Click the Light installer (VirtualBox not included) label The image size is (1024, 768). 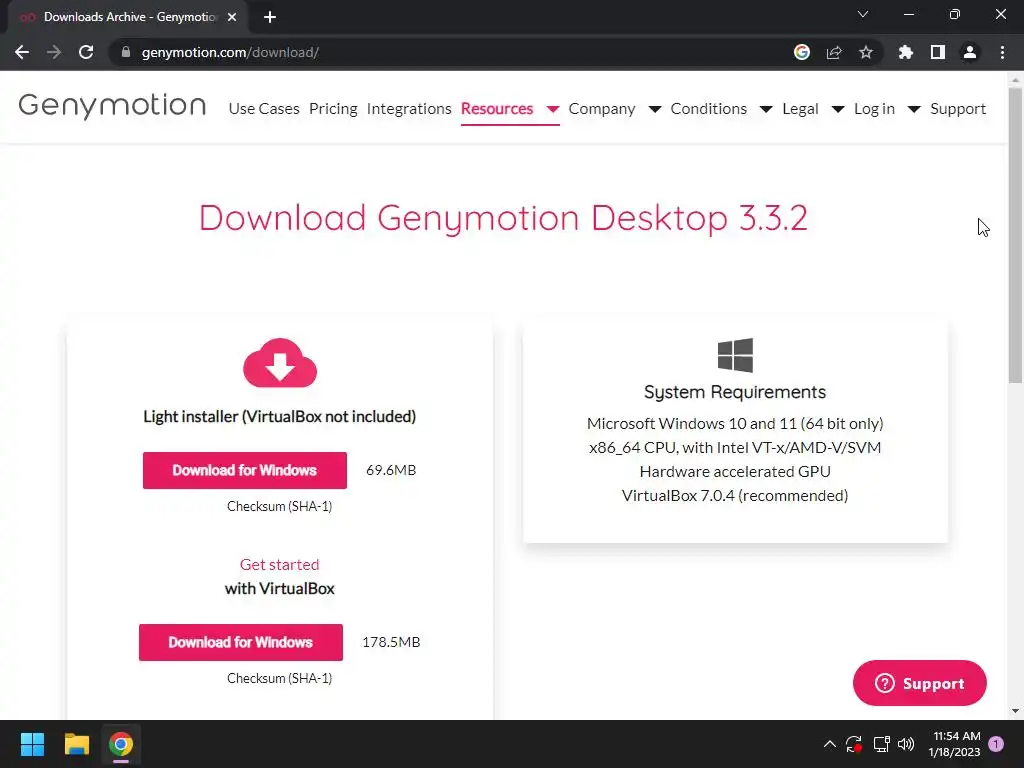pyautogui.click(x=280, y=417)
